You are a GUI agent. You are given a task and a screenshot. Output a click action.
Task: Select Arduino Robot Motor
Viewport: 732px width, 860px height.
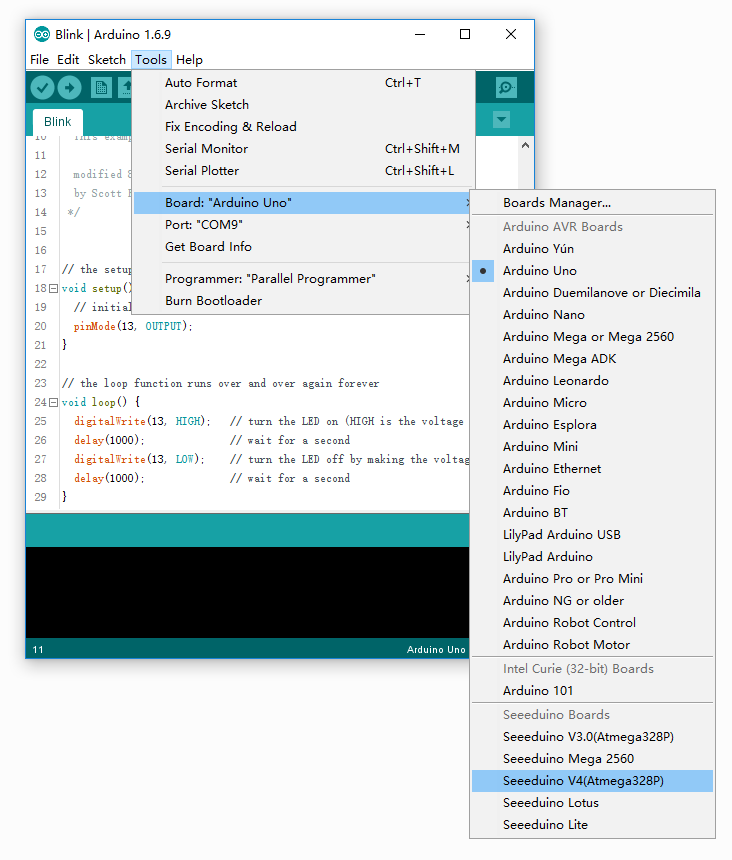592,644
